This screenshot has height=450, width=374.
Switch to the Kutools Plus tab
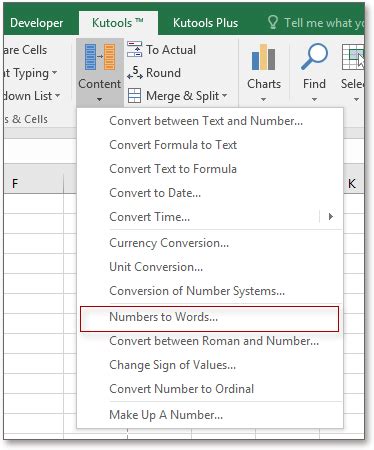(x=205, y=23)
